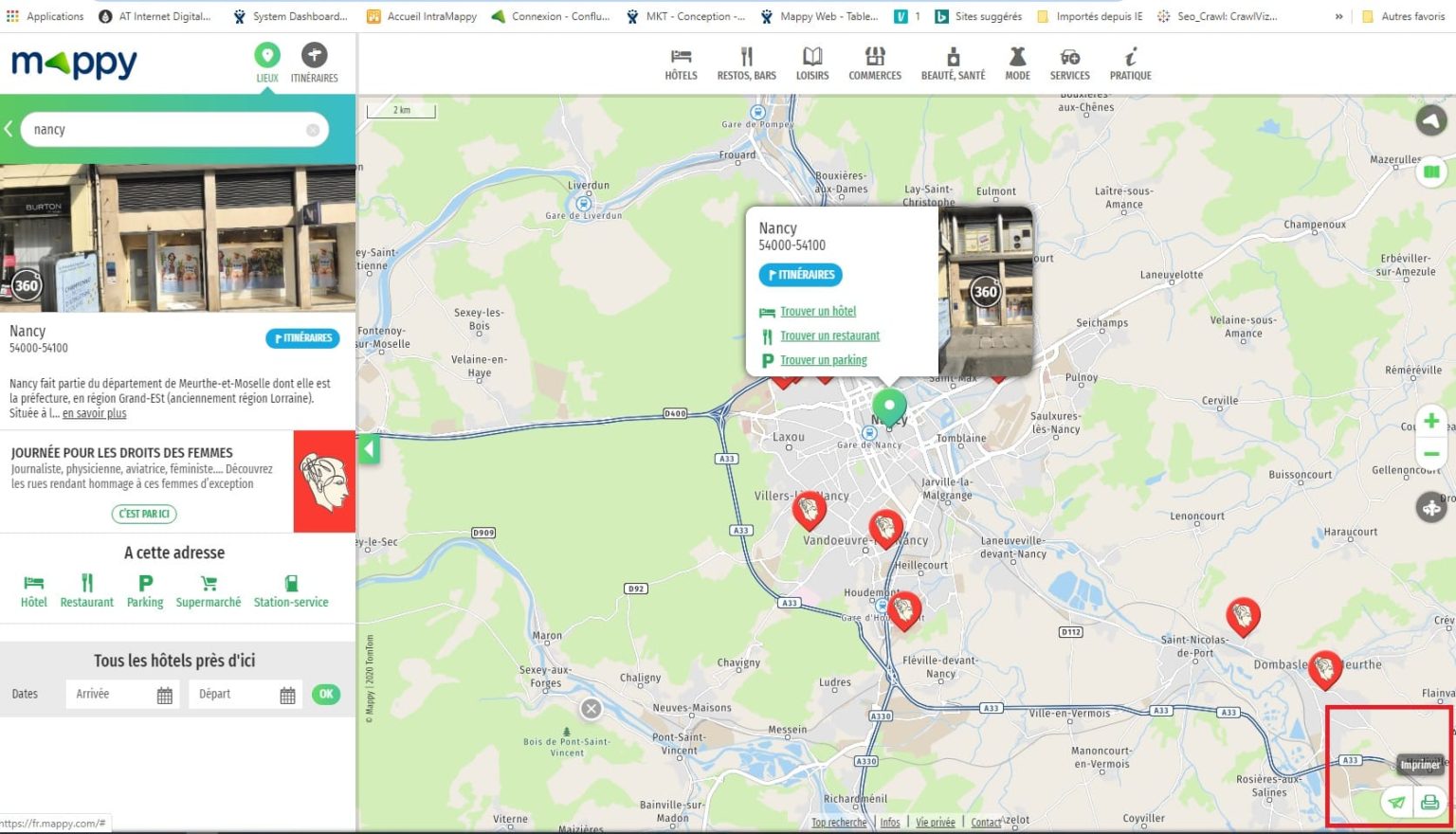Open the print map tool

(1428, 801)
